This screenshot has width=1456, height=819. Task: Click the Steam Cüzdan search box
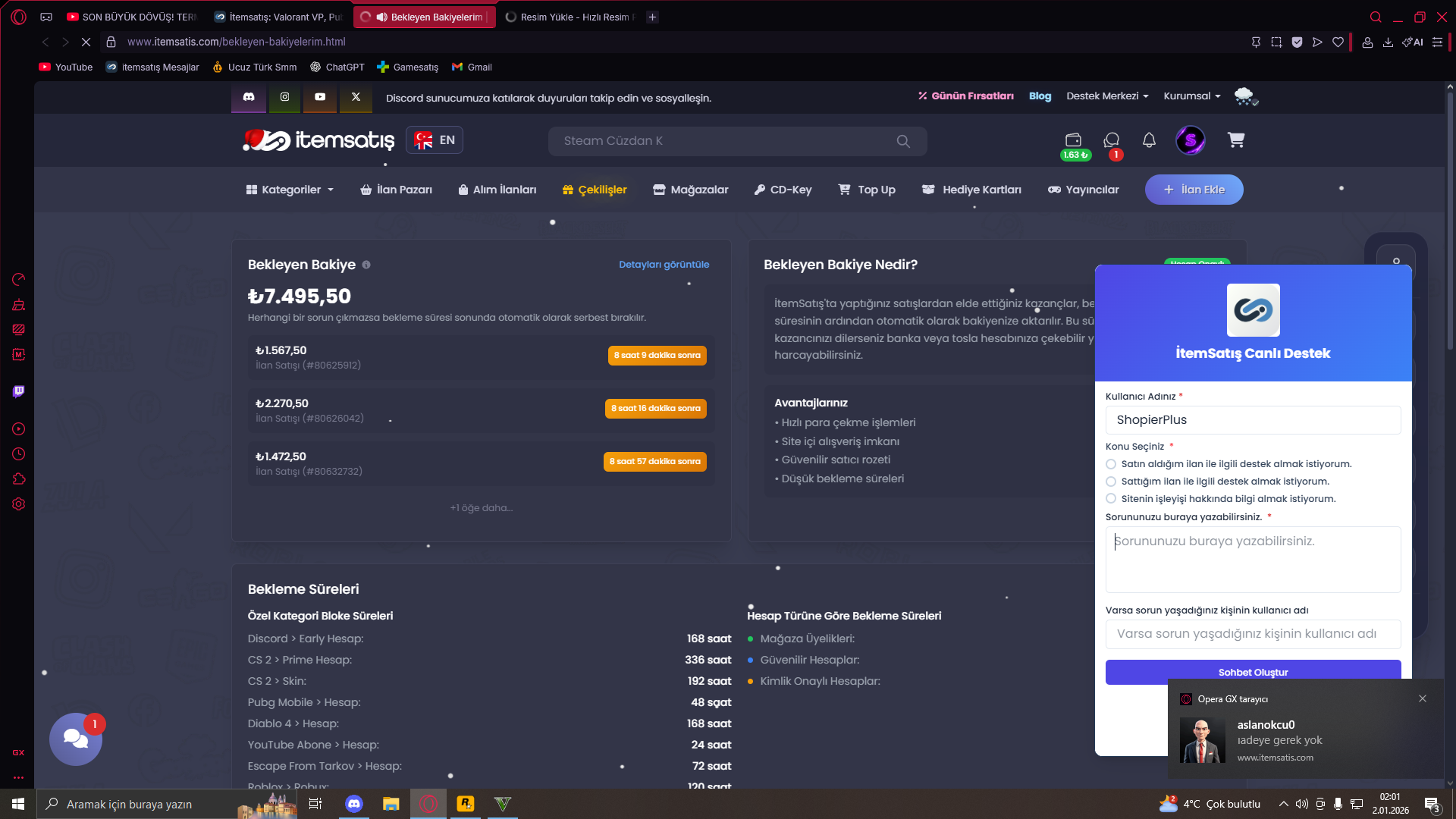point(737,141)
